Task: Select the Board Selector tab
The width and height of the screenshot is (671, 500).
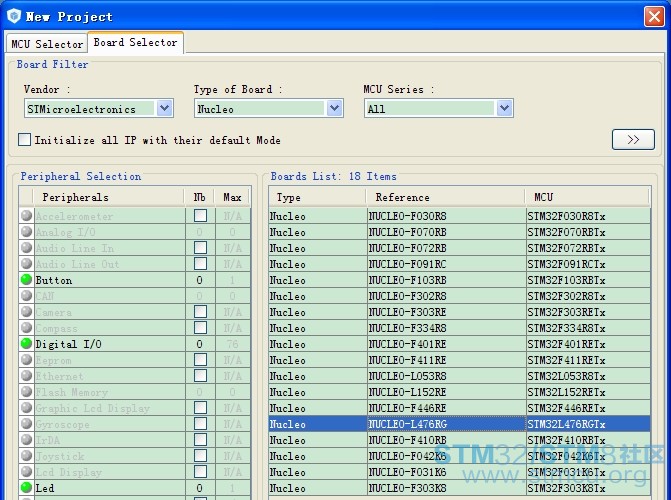Action: [x=136, y=42]
